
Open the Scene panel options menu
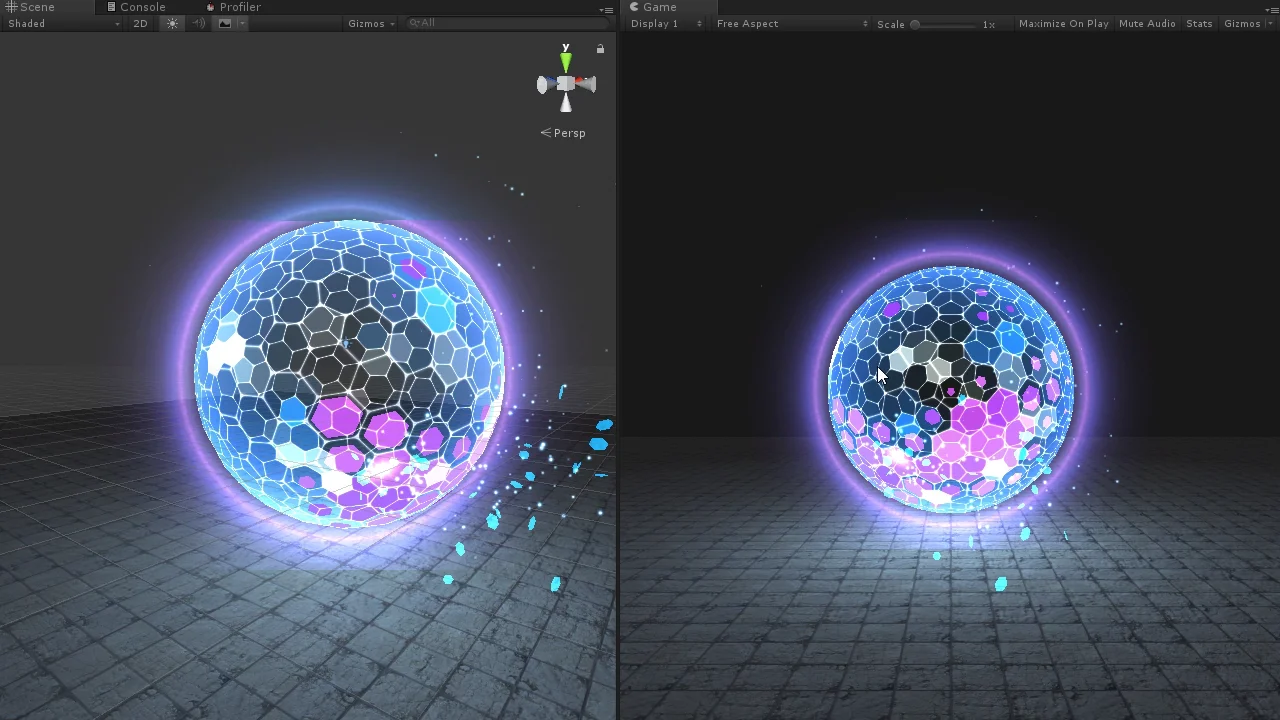tap(606, 9)
